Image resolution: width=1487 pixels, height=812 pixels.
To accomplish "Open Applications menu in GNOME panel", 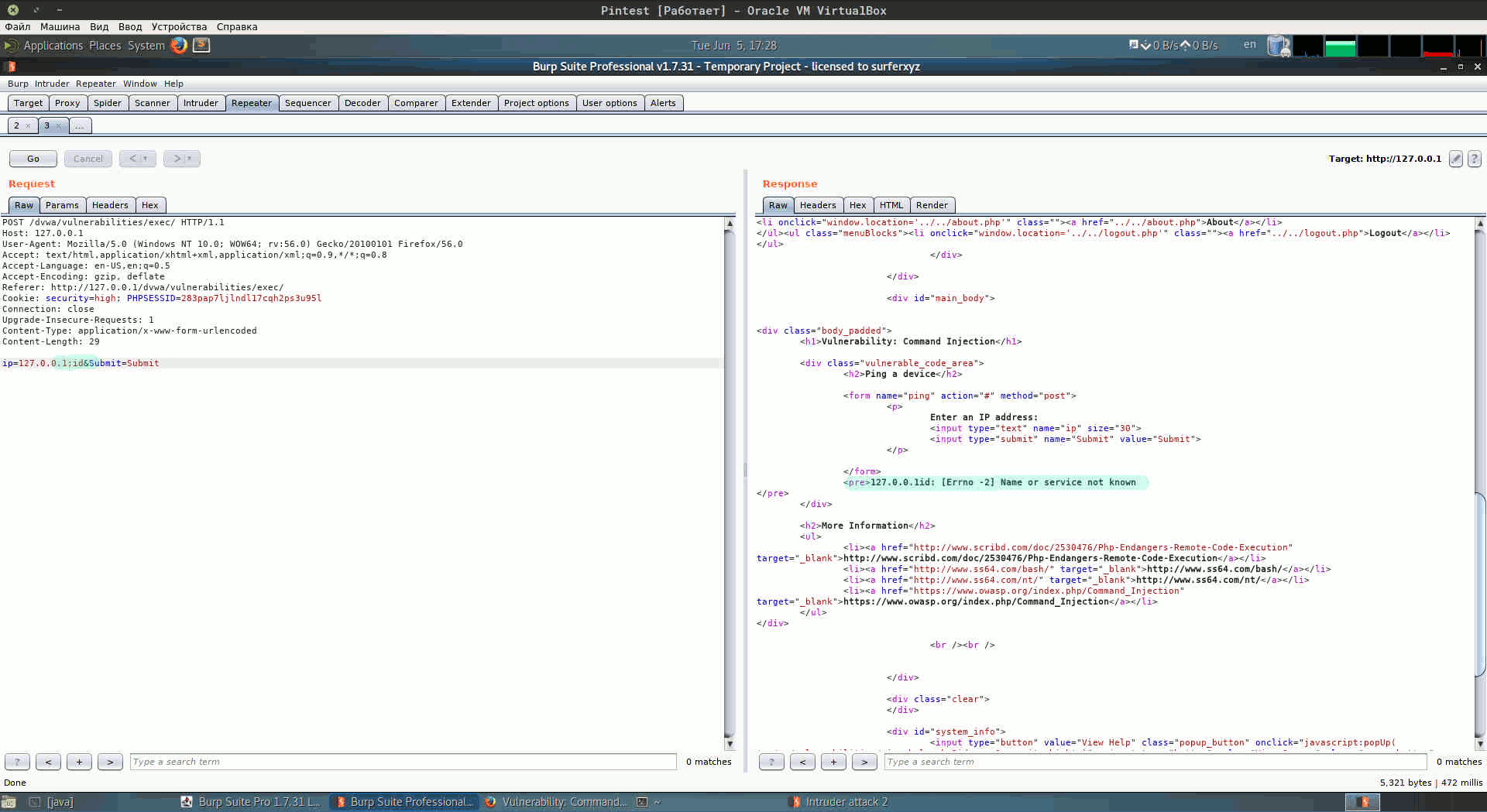I will 53,46.
